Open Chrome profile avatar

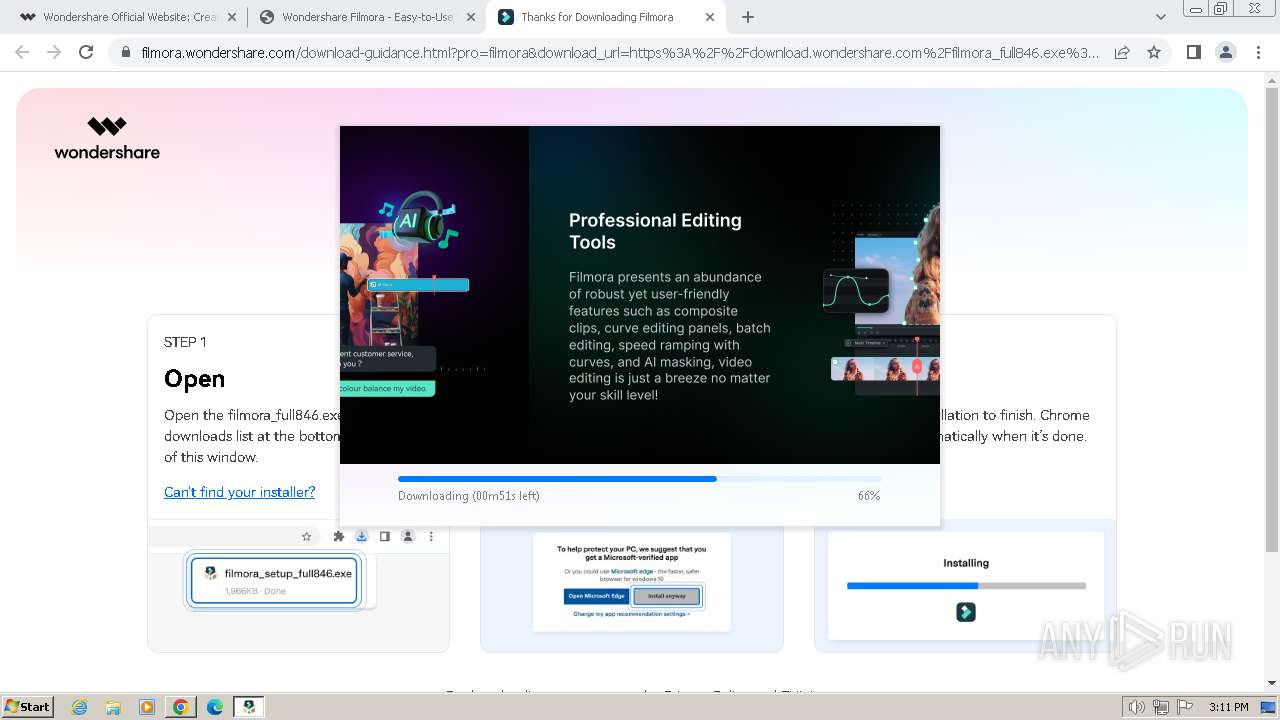1225,52
